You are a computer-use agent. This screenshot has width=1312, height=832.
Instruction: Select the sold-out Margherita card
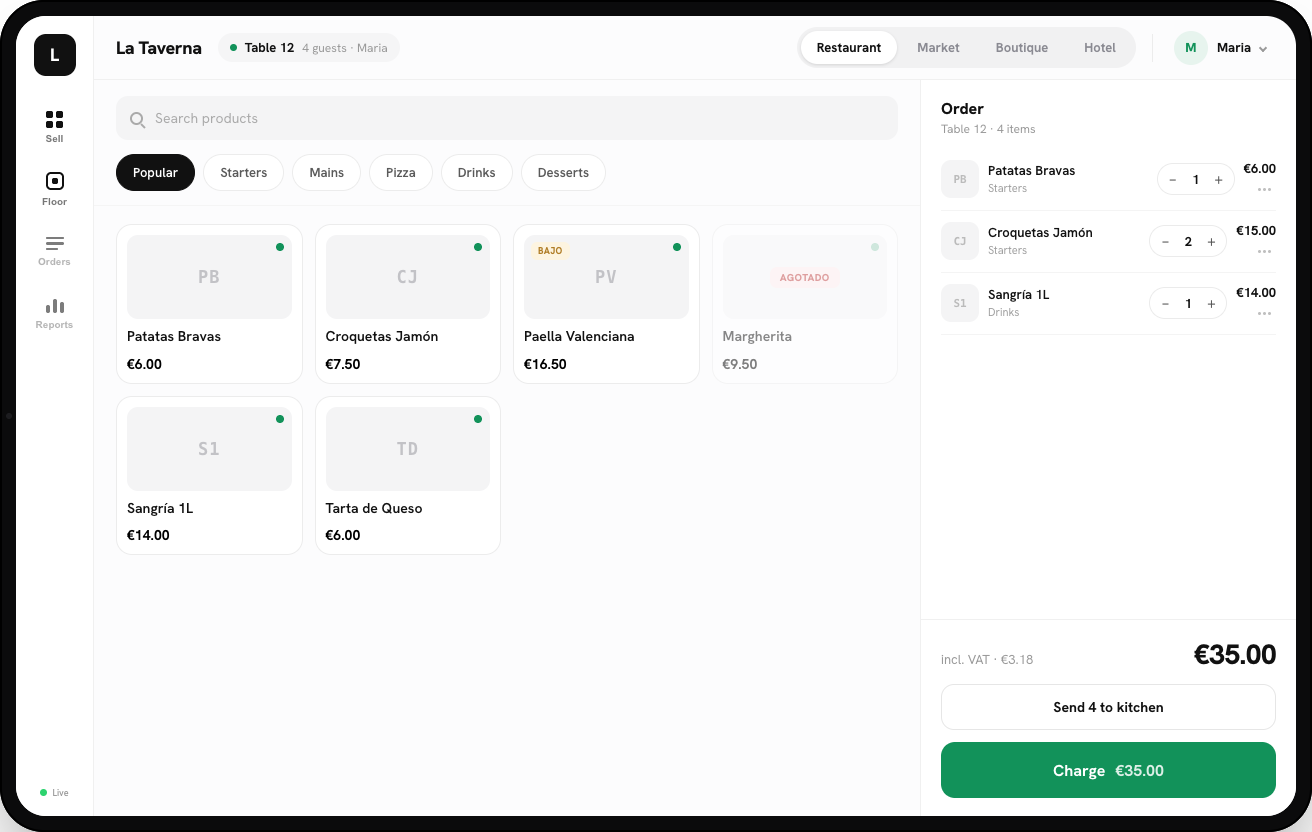coord(805,304)
